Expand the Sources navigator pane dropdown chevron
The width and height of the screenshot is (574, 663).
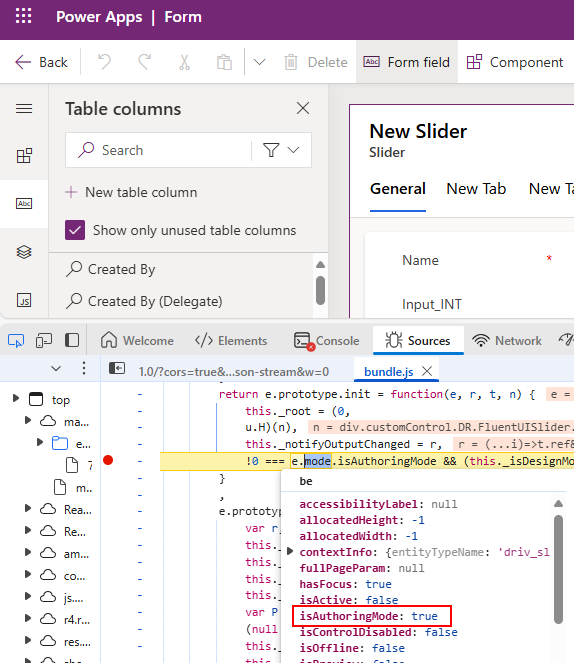coord(56,369)
